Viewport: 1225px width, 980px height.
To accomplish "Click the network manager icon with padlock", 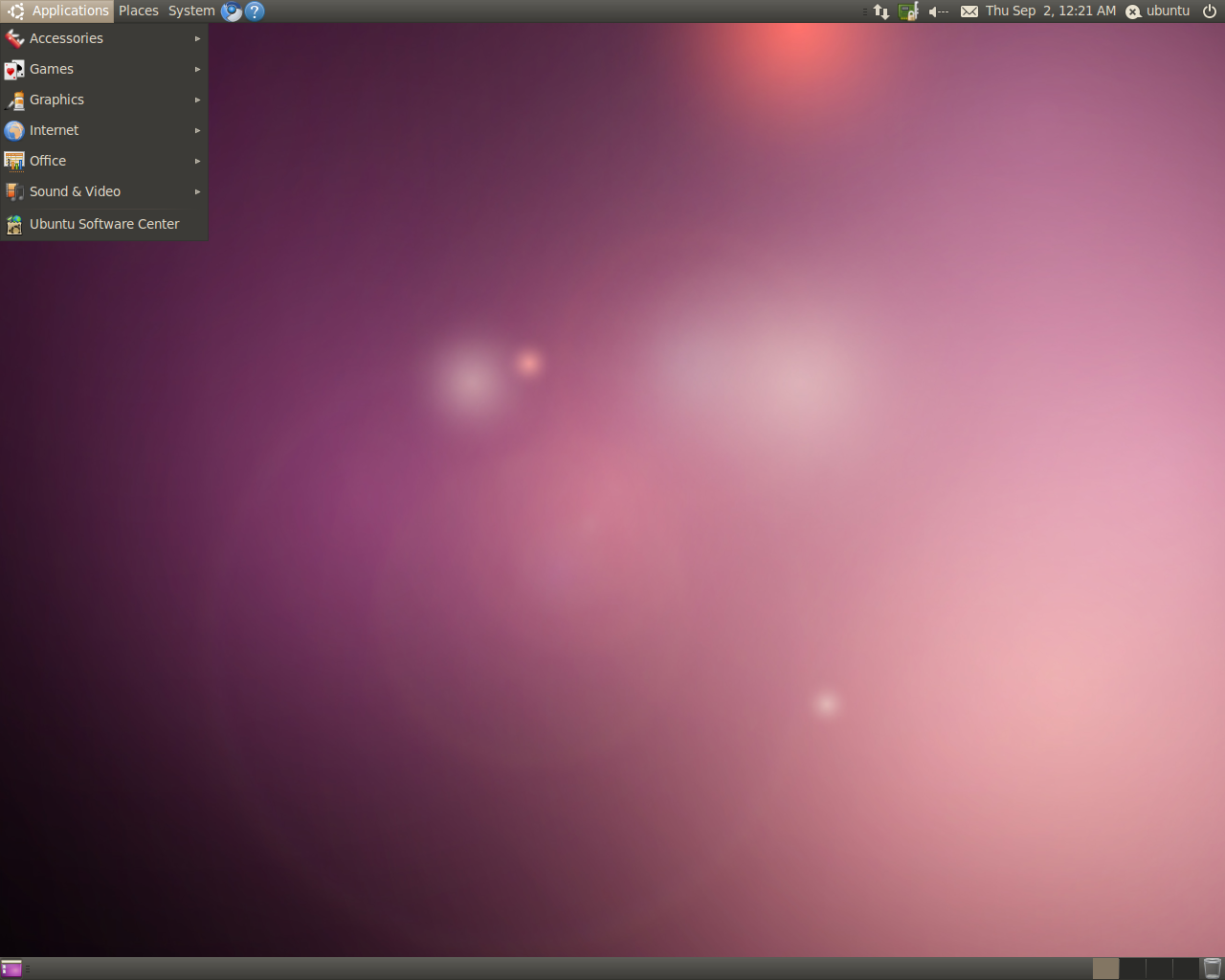I will coord(907,11).
